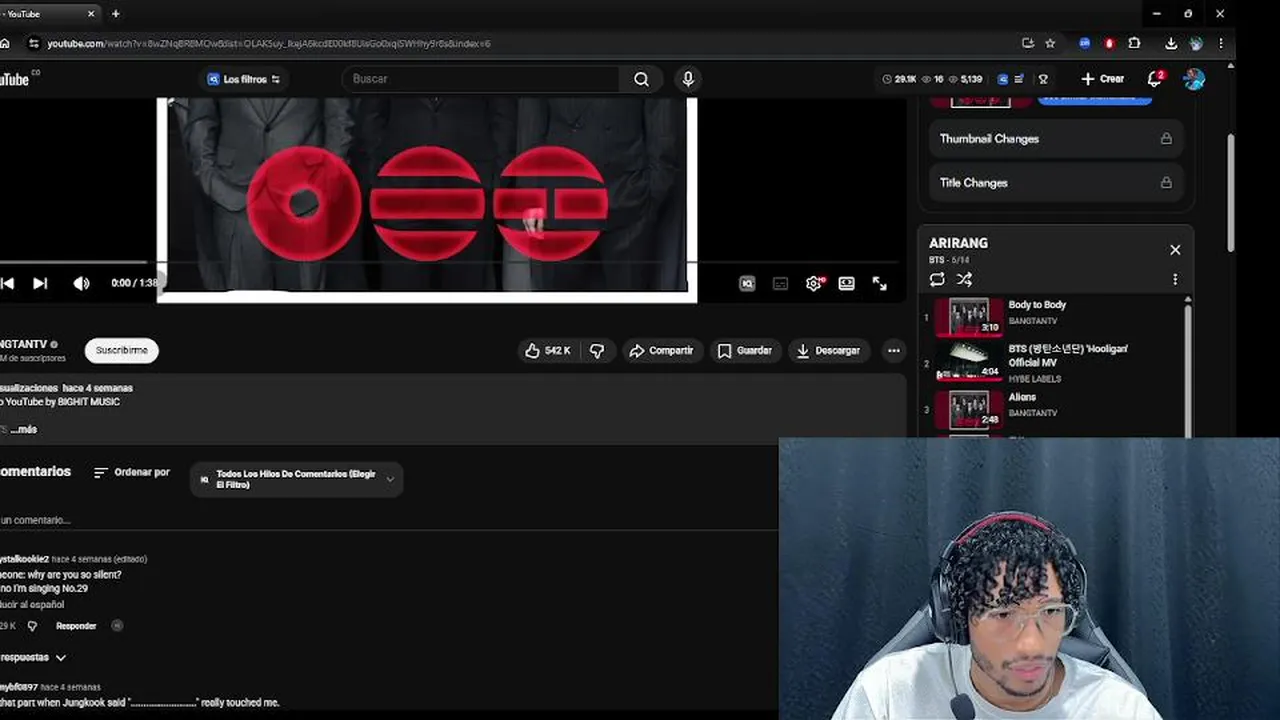Open the YouTube account avatar menu
1280x720 pixels.
coord(1194,79)
